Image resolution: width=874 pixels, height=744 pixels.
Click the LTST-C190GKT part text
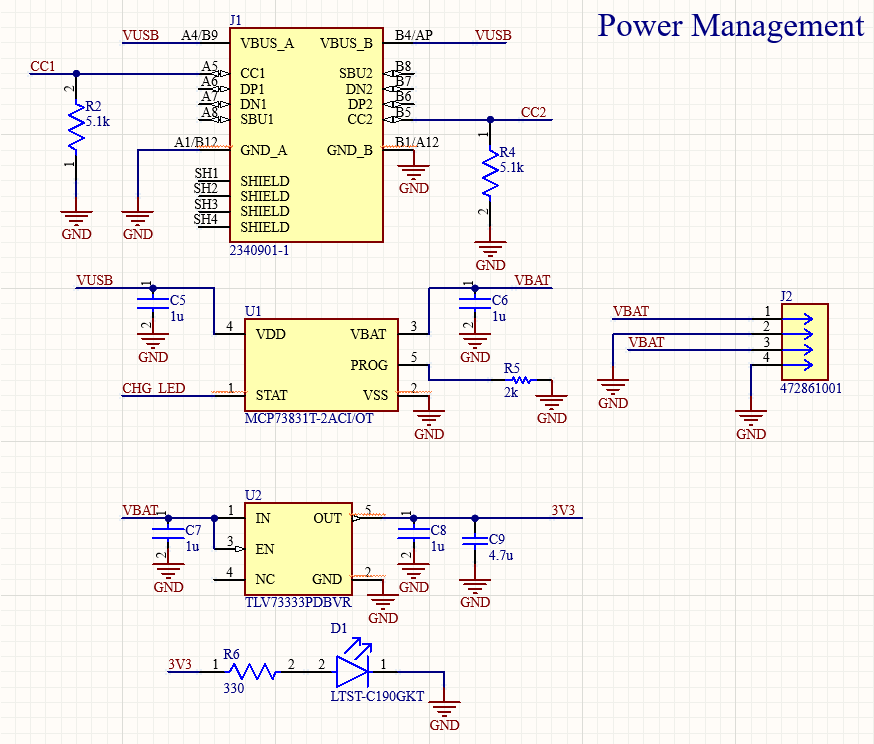[x=377, y=696]
